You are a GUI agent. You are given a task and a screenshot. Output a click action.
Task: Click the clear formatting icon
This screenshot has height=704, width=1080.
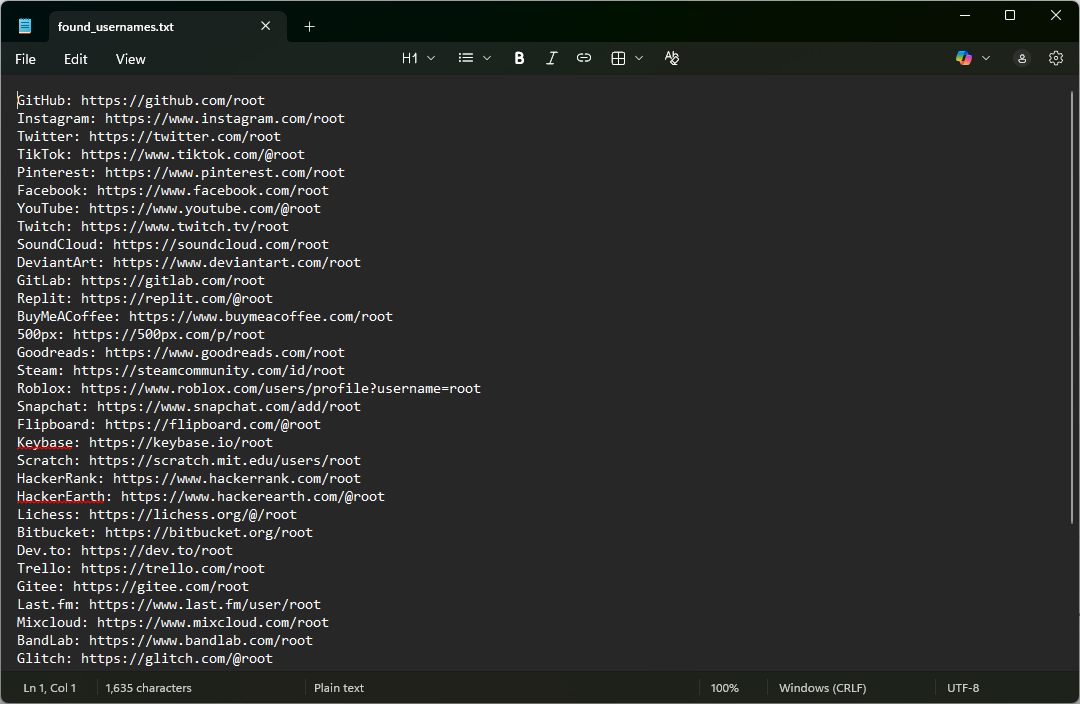(672, 59)
